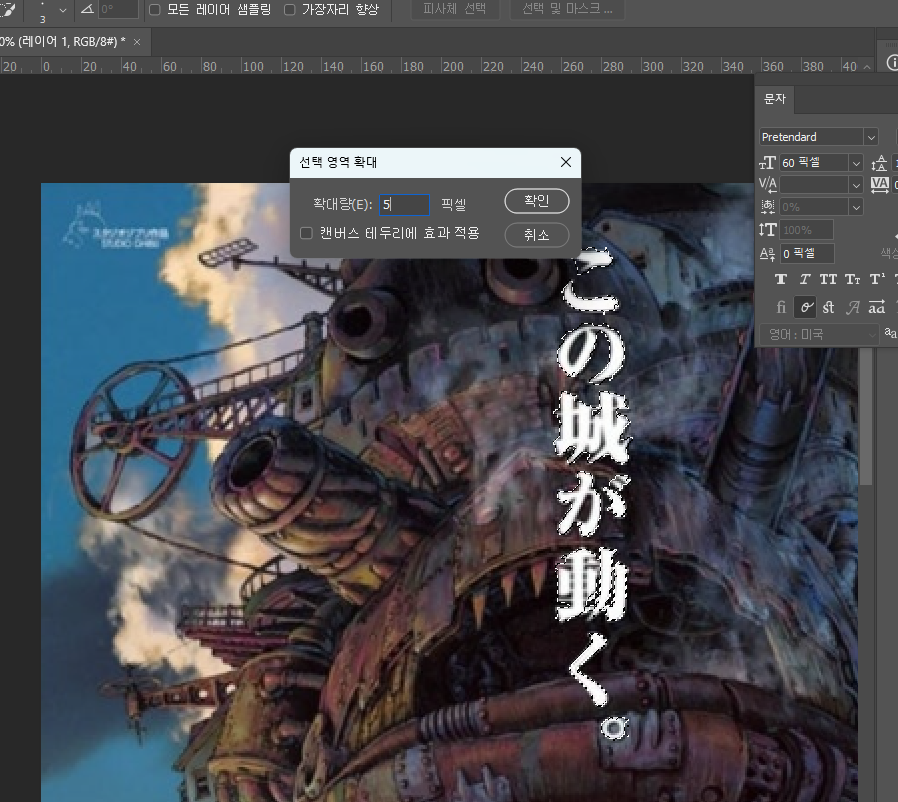Open the Pretendard font family dropdown
Image resolution: width=898 pixels, height=802 pixels.
click(x=871, y=137)
